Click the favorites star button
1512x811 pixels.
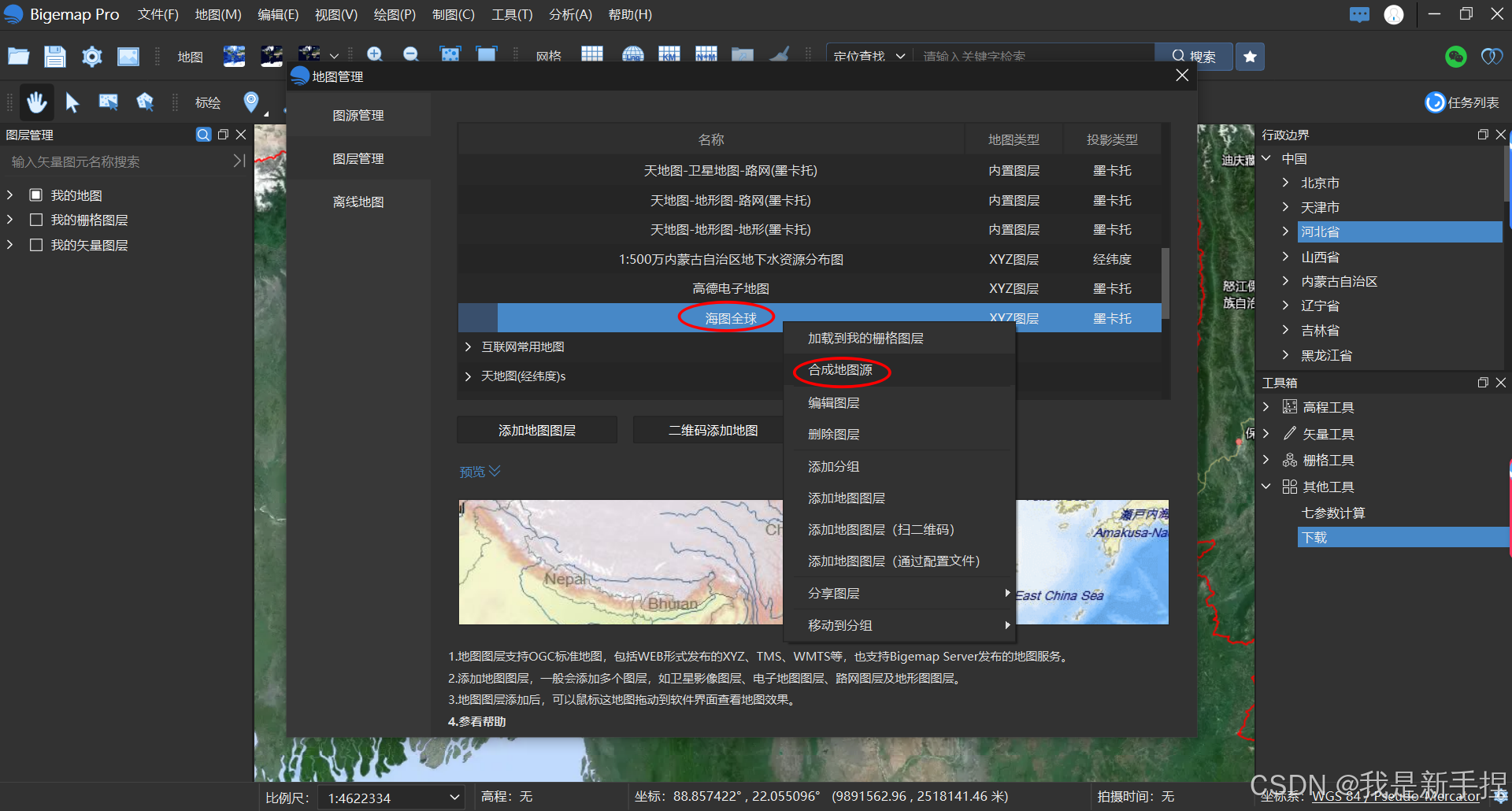click(1250, 57)
